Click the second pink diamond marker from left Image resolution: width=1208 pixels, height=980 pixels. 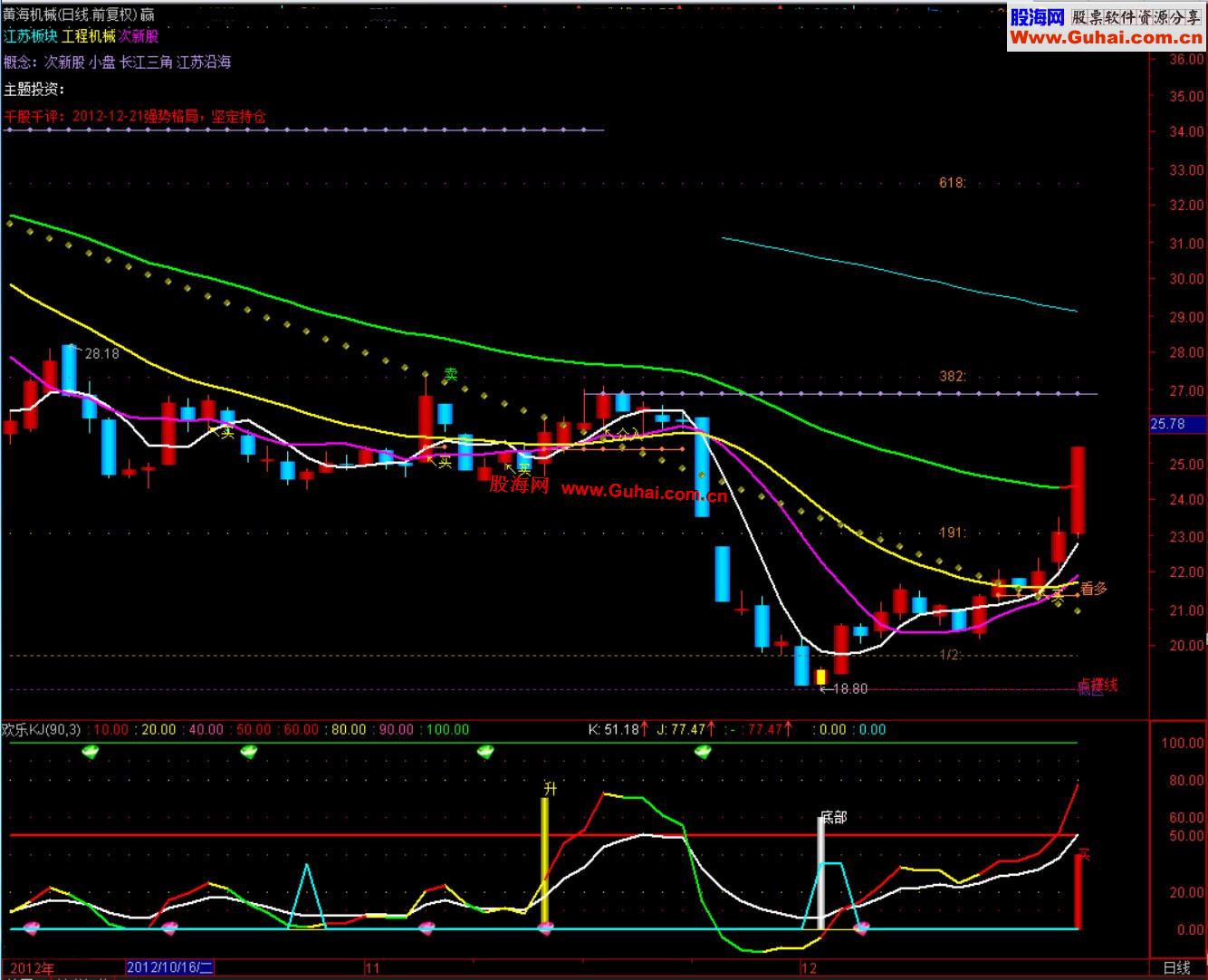(x=169, y=927)
